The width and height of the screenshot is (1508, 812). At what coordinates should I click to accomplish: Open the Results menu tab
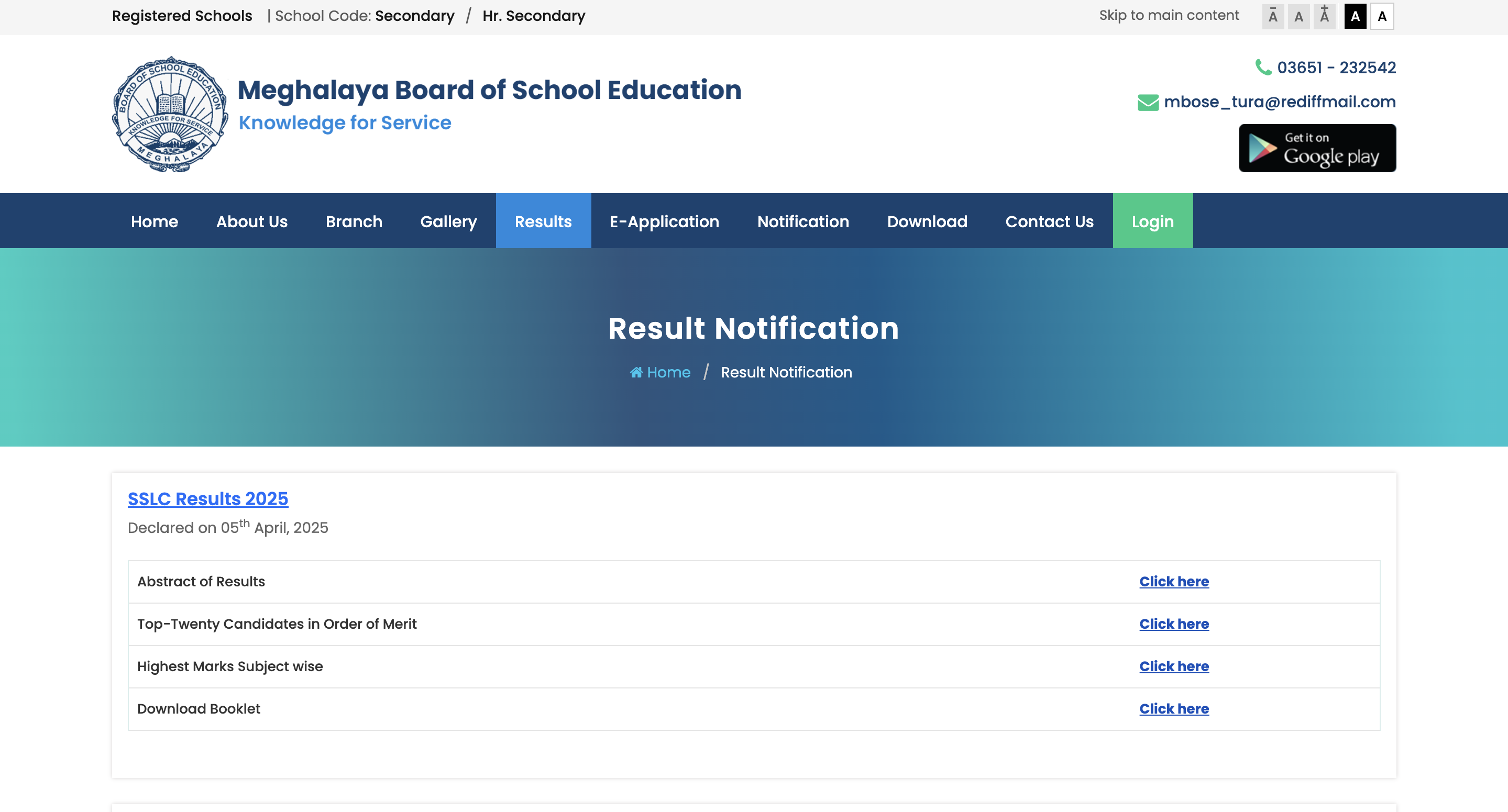(543, 221)
